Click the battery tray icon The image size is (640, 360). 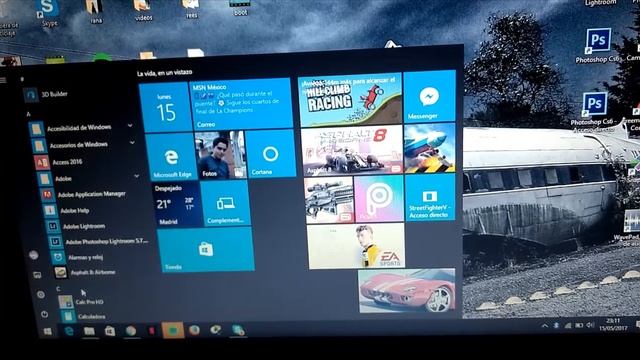click(579, 325)
